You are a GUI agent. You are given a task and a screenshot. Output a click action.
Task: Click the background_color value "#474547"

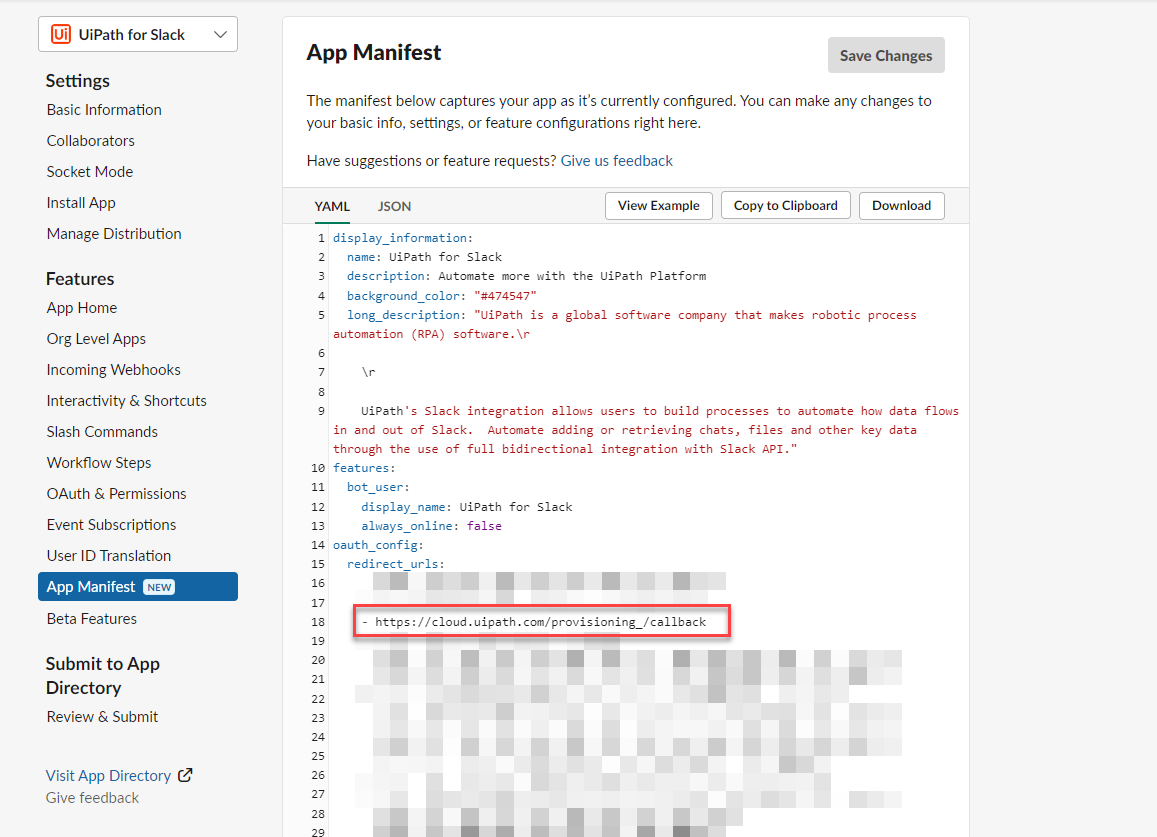pyautogui.click(x=505, y=296)
